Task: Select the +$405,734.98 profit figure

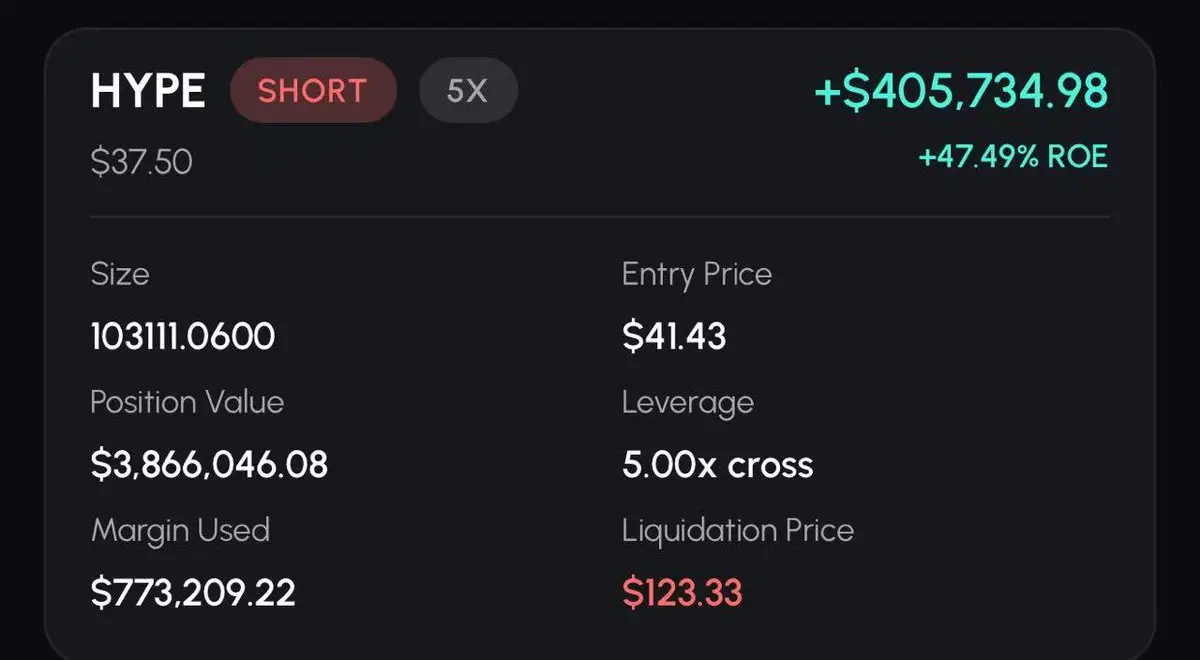Action: [x=961, y=91]
